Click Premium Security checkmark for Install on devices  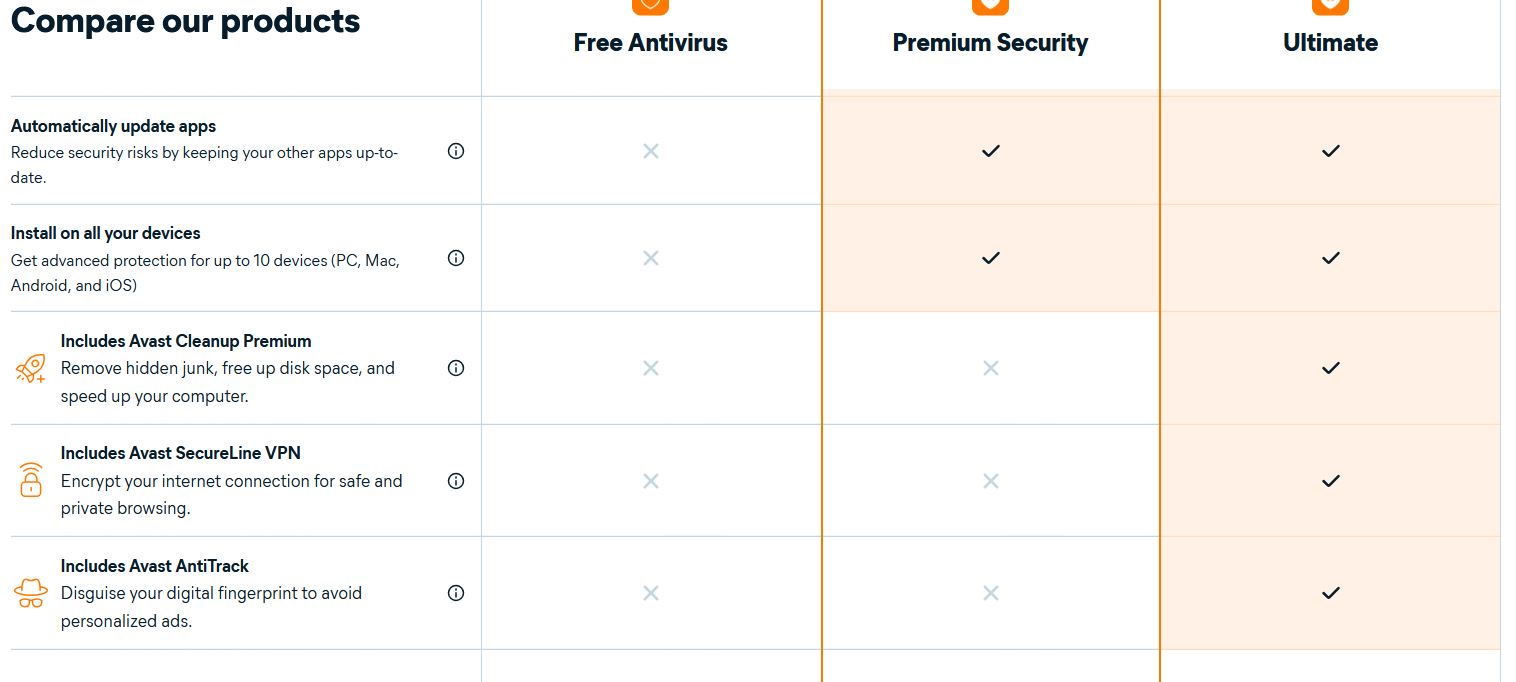point(990,258)
